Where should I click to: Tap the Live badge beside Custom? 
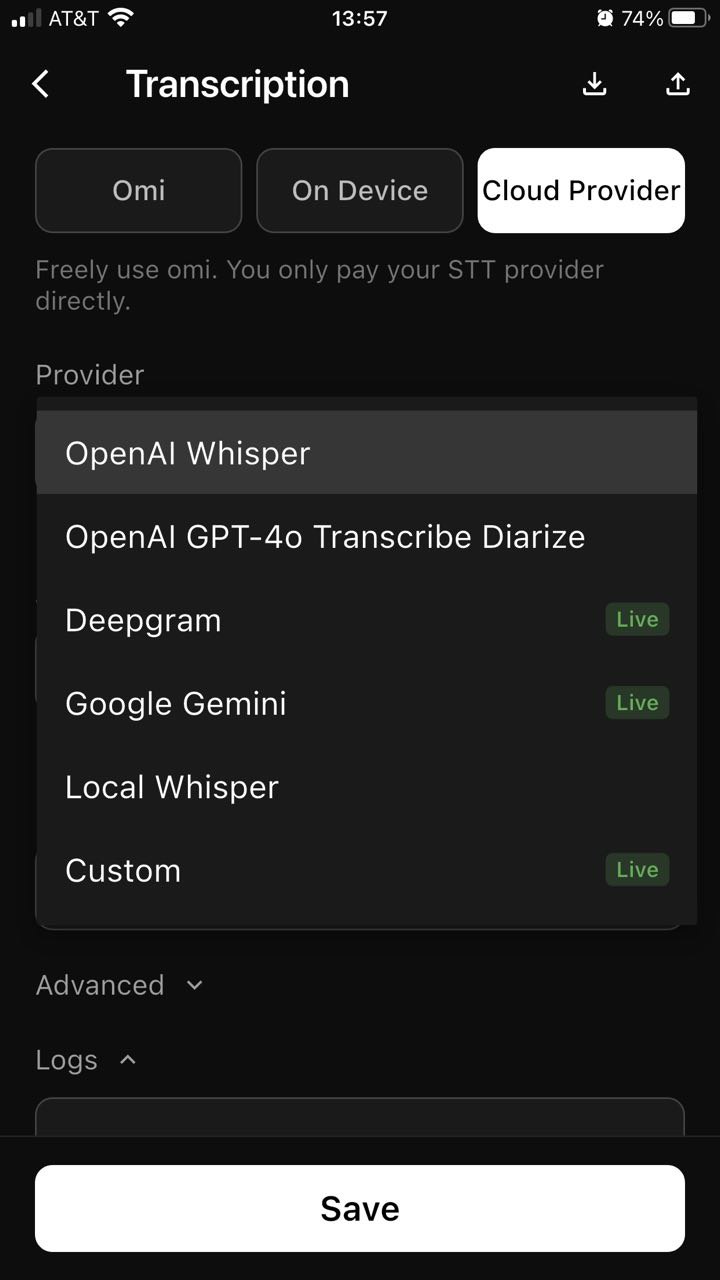click(x=637, y=870)
